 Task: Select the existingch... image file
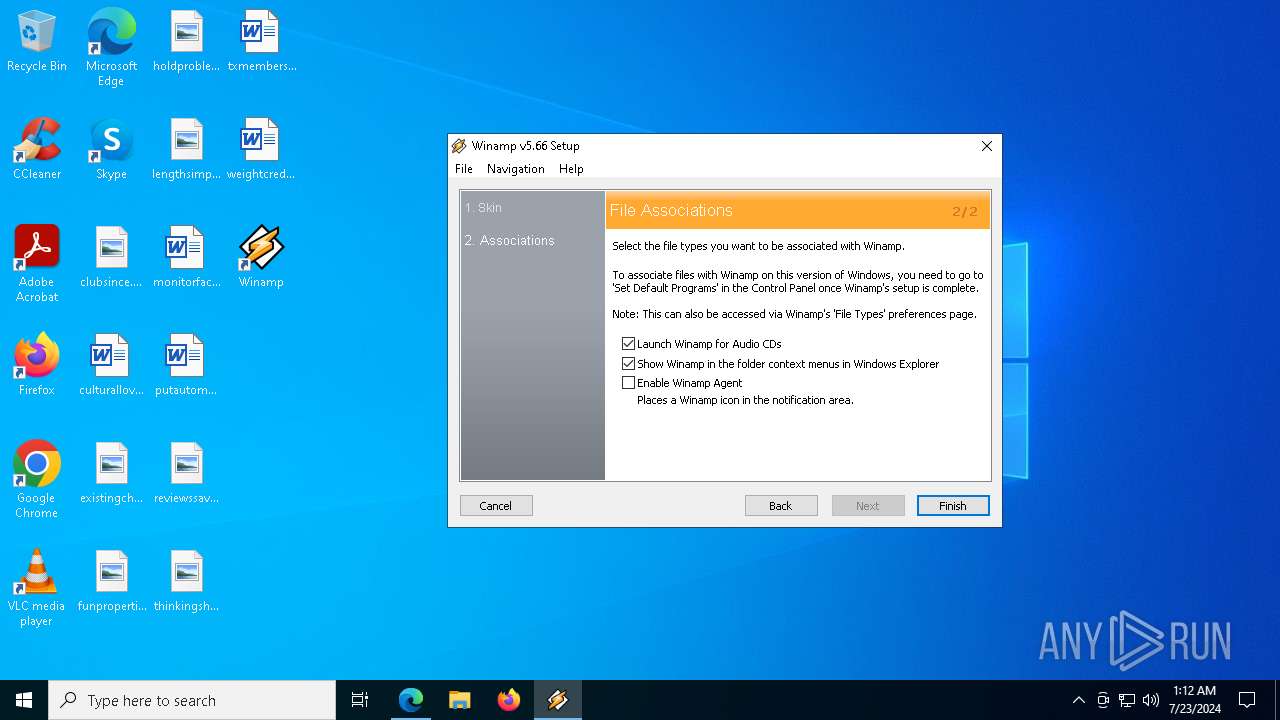point(111,474)
